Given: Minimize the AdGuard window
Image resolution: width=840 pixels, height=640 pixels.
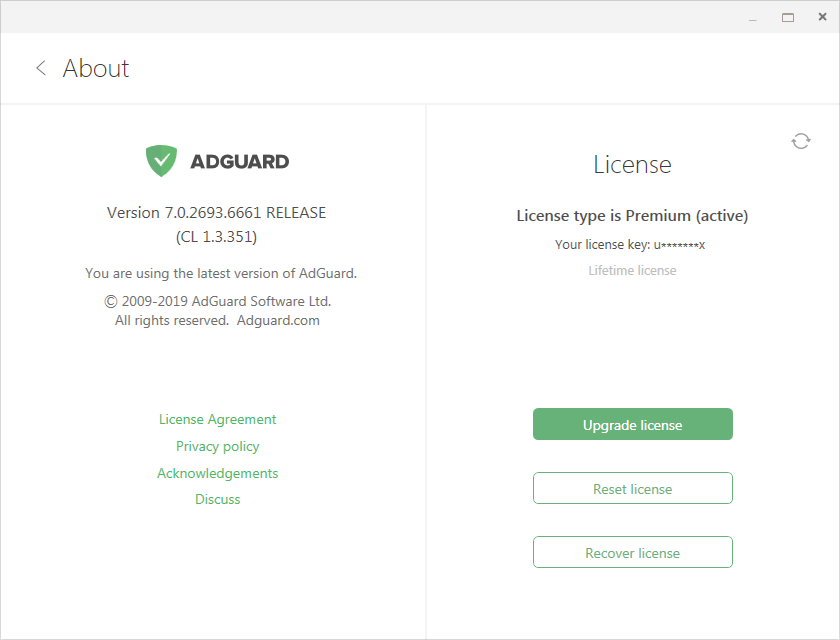Looking at the screenshot, I should [x=753, y=18].
